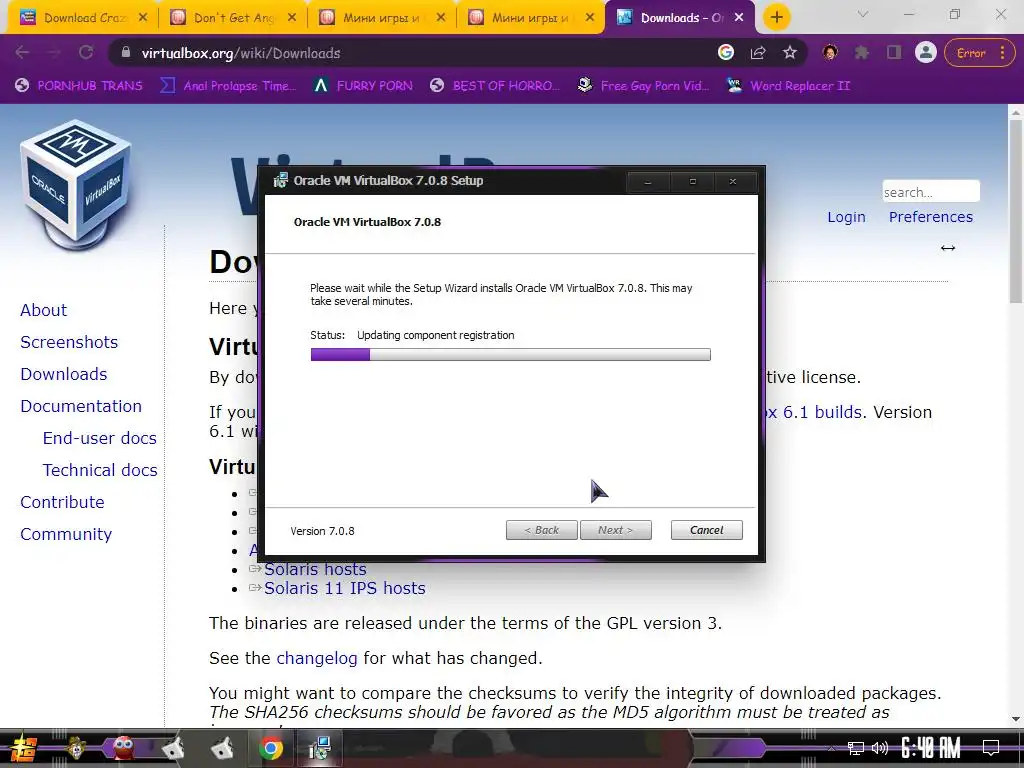Open the Solaris 11 IPS hosts link
The image size is (1024, 768).
click(x=344, y=588)
